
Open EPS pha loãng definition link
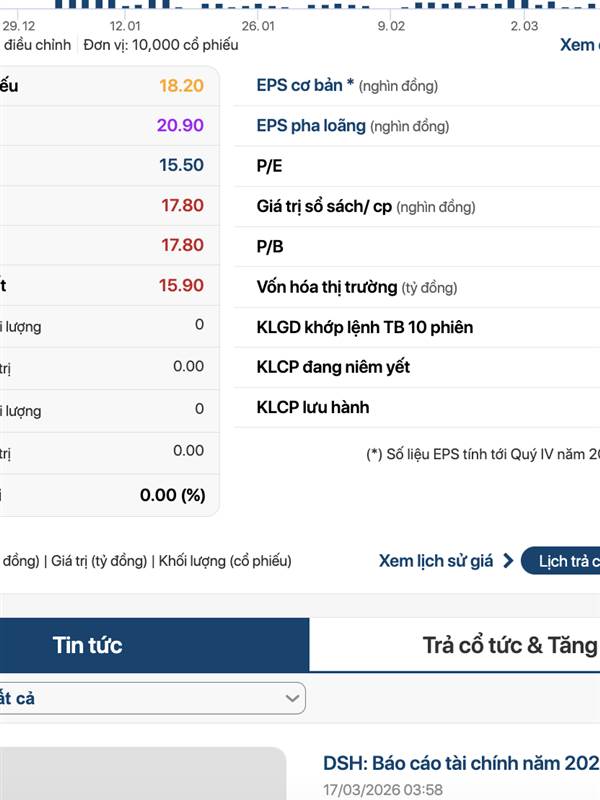coord(311,126)
